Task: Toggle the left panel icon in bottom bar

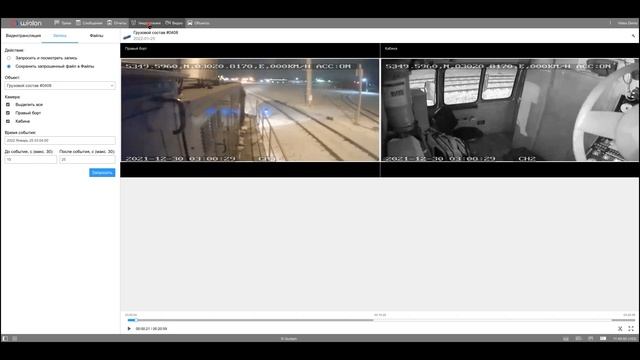Action: tap(5, 338)
